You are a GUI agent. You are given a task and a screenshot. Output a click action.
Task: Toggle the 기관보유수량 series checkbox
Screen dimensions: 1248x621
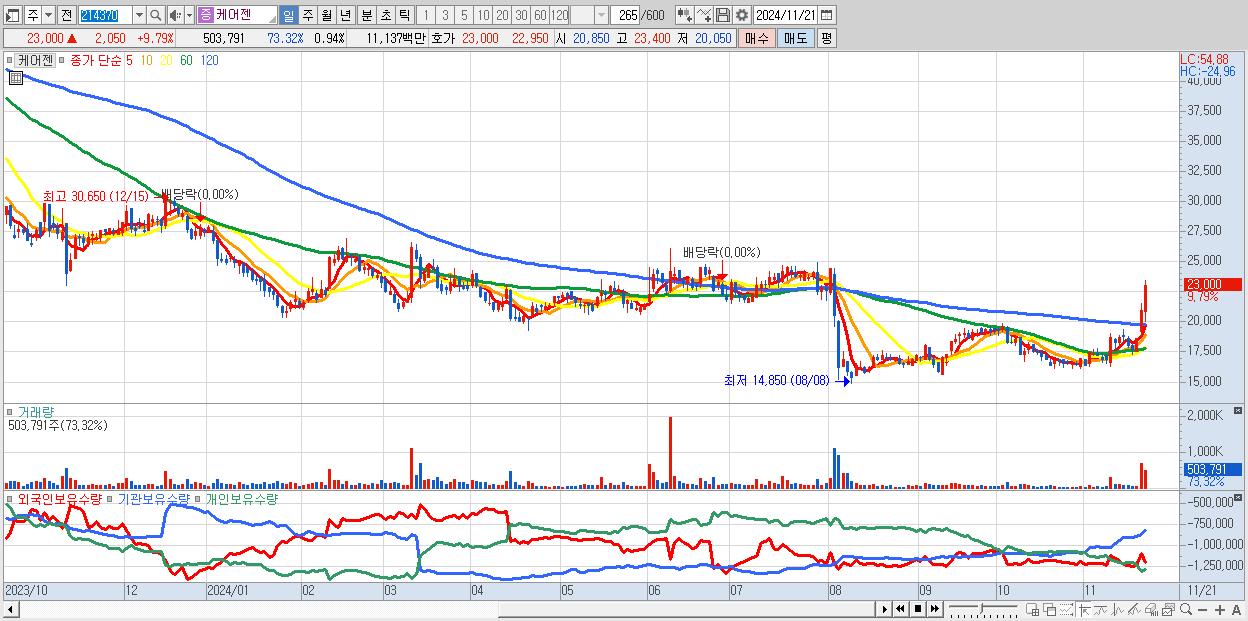point(111,498)
